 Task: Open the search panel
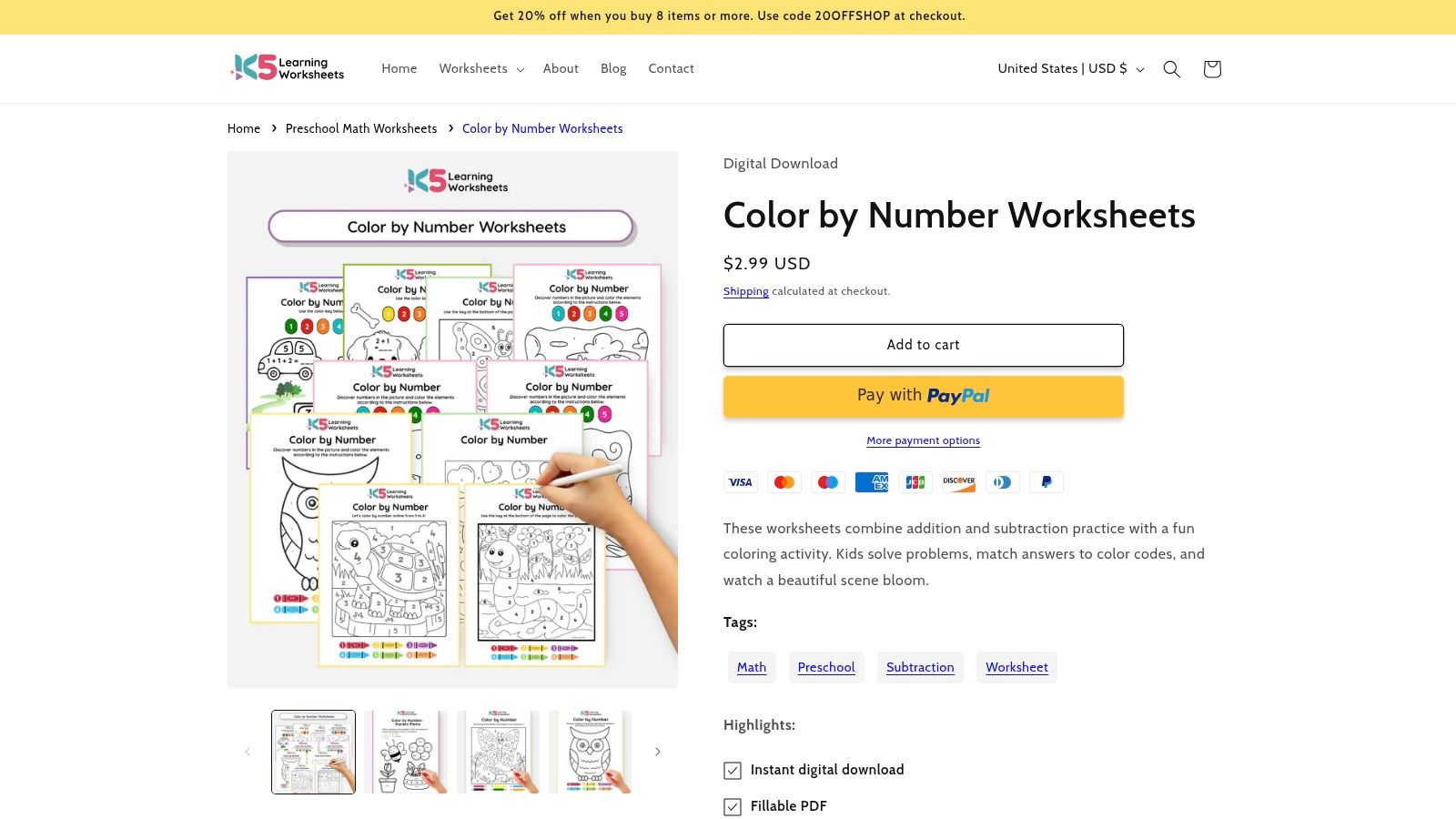[1172, 68]
